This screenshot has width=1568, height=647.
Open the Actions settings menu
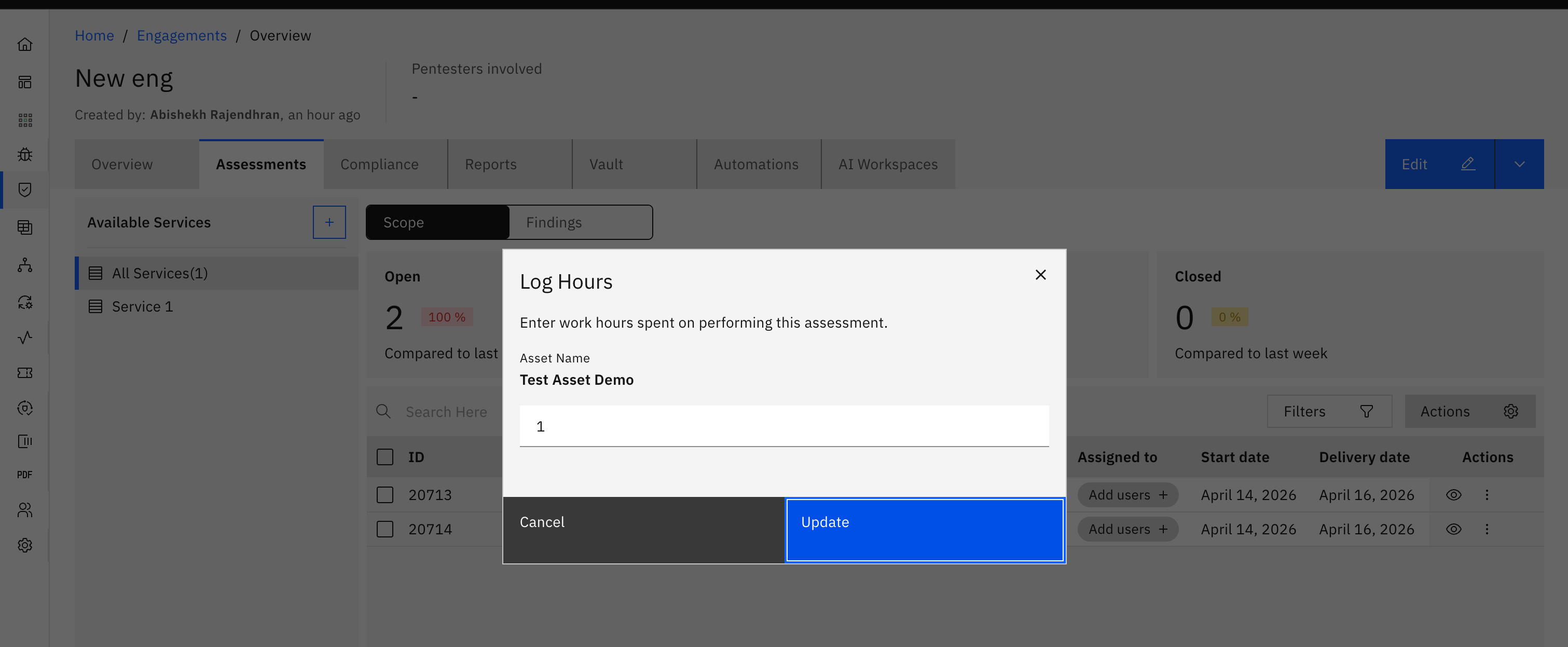[x=1470, y=412]
